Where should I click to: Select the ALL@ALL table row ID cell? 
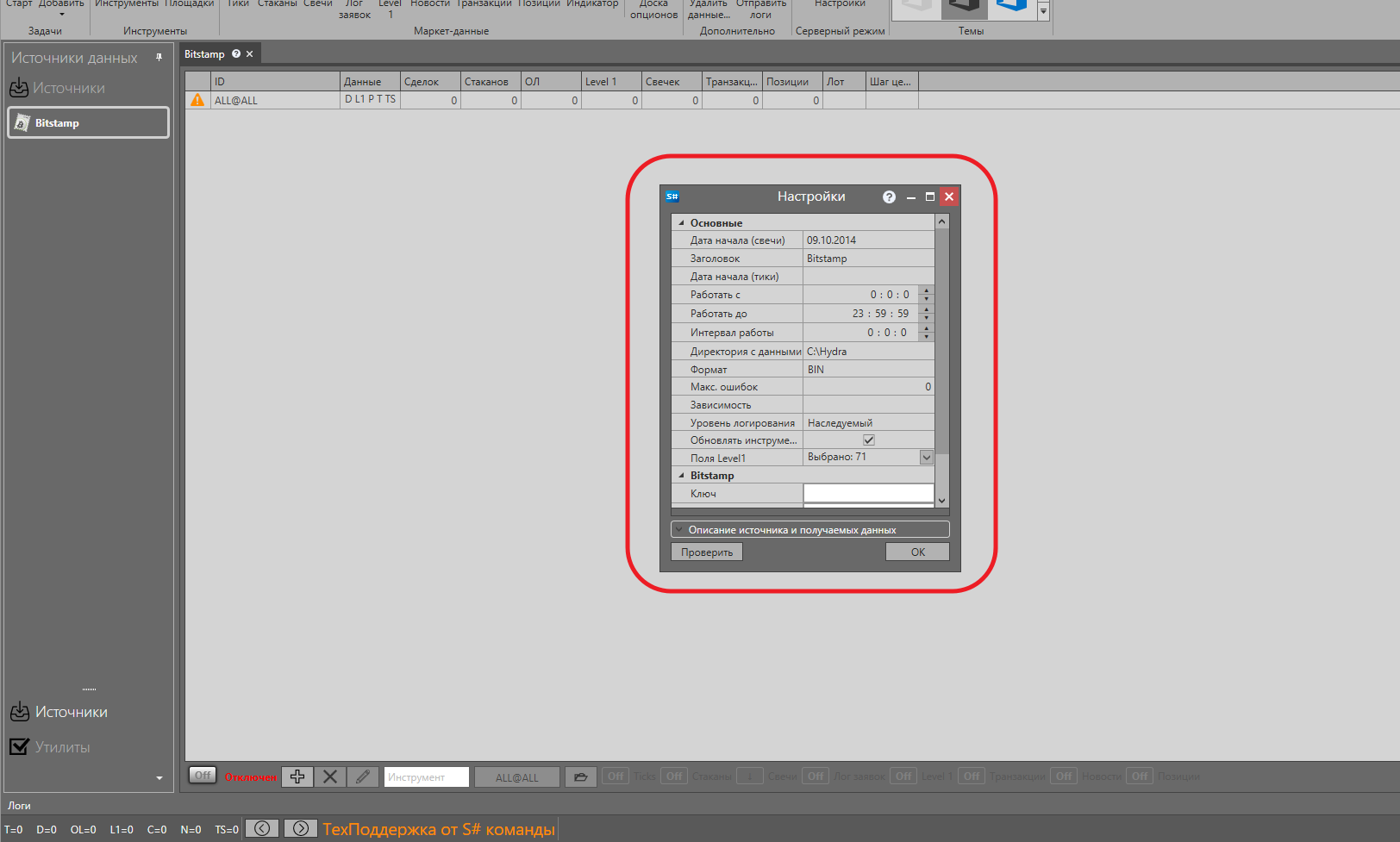coord(275,100)
